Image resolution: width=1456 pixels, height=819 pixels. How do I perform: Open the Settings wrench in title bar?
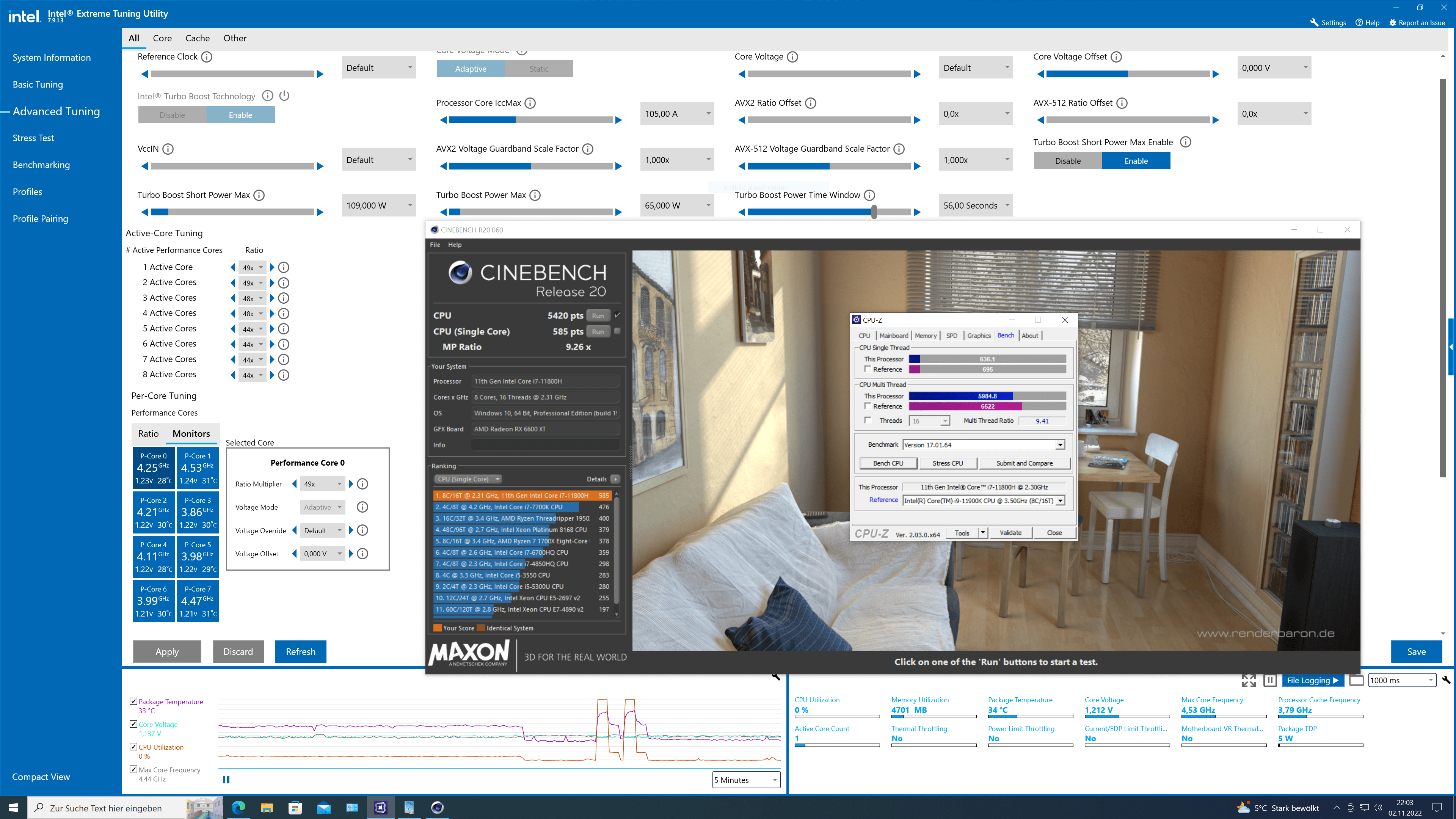[1328, 23]
